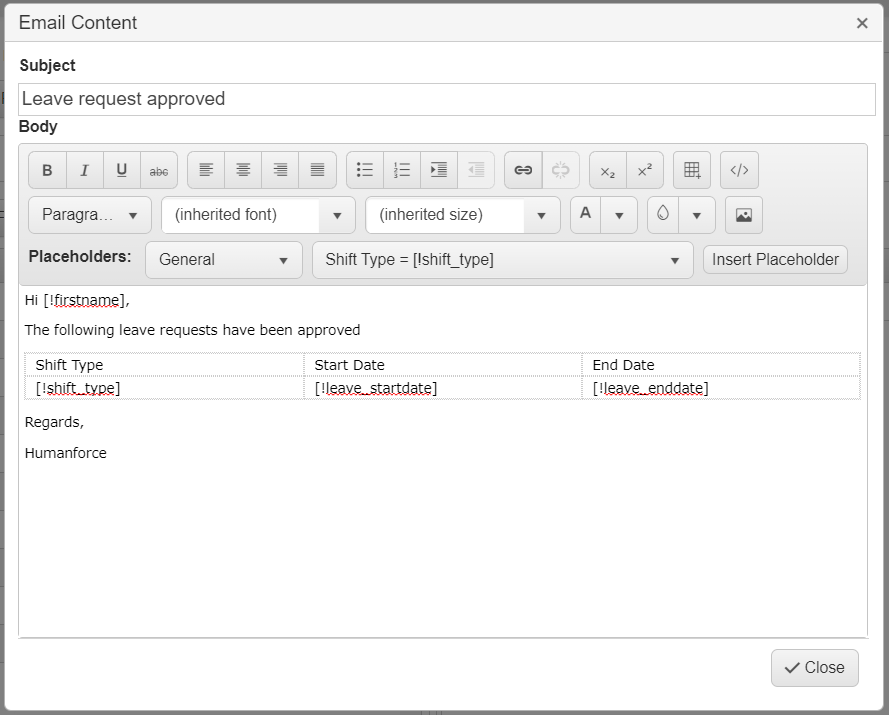889x715 pixels.
Task: Click the Humanforce signature line
Action: (x=66, y=453)
